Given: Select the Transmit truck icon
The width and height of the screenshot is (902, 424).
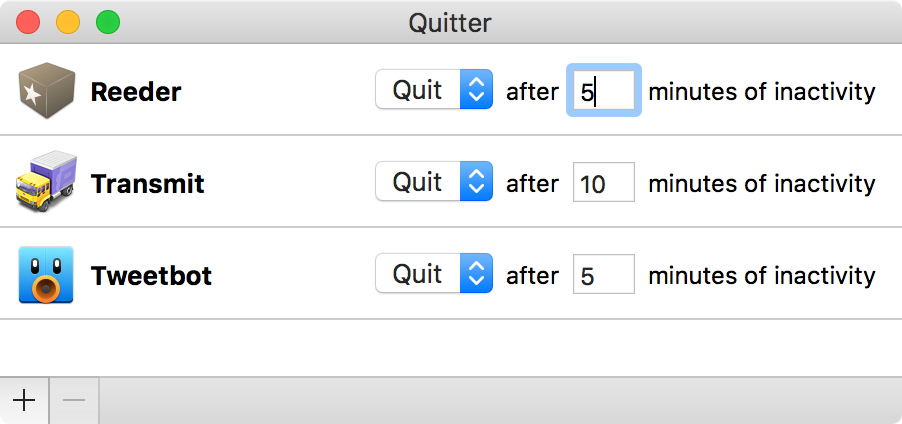Looking at the screenshot, I should pyautogui.click(x=46, y=182).
